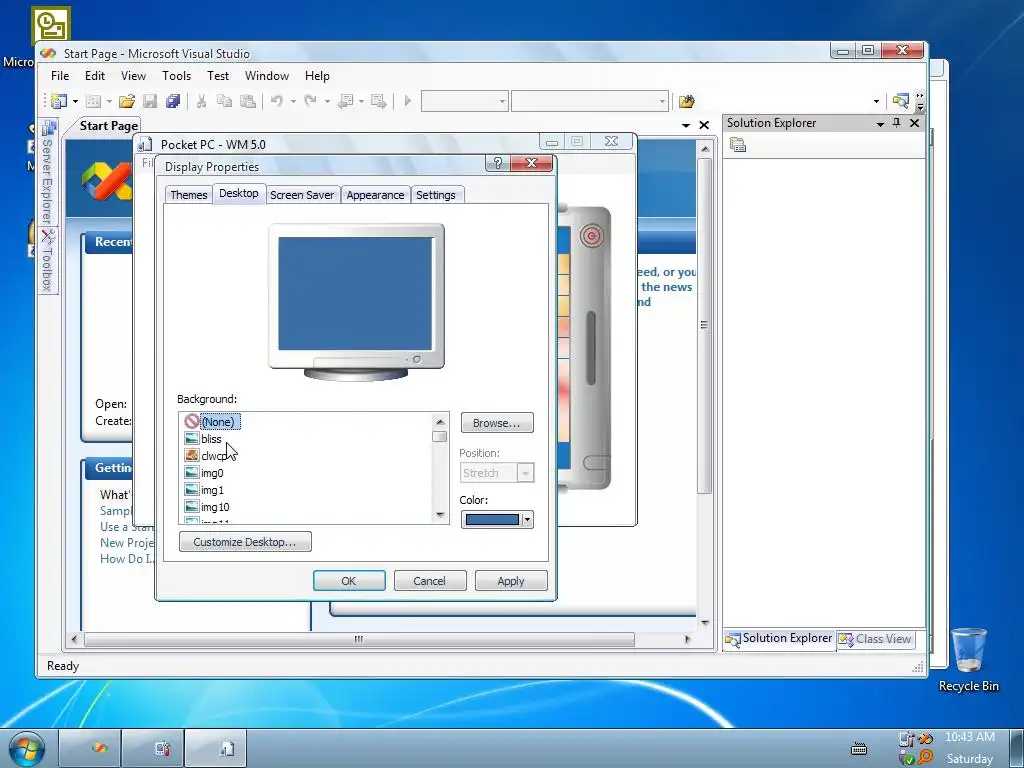Open the solution configuration combo box
Image resolution: width=1024 pixels, height=768 pixels.
pyautogui.click(x=464, y=101)
